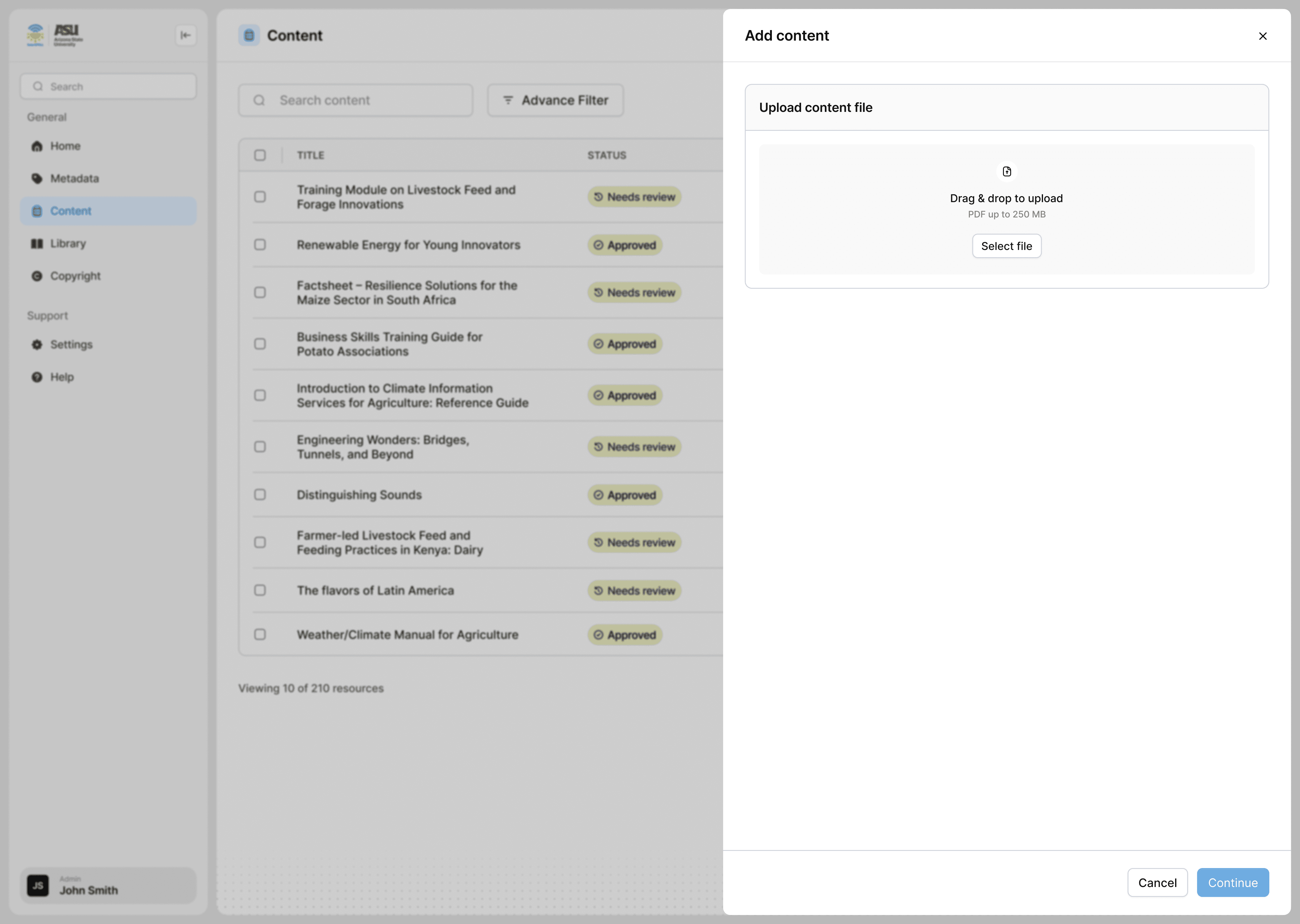Click the Search content input field
The height and width of the screenshot is (924, 1300).
click(x=364, y=100)
